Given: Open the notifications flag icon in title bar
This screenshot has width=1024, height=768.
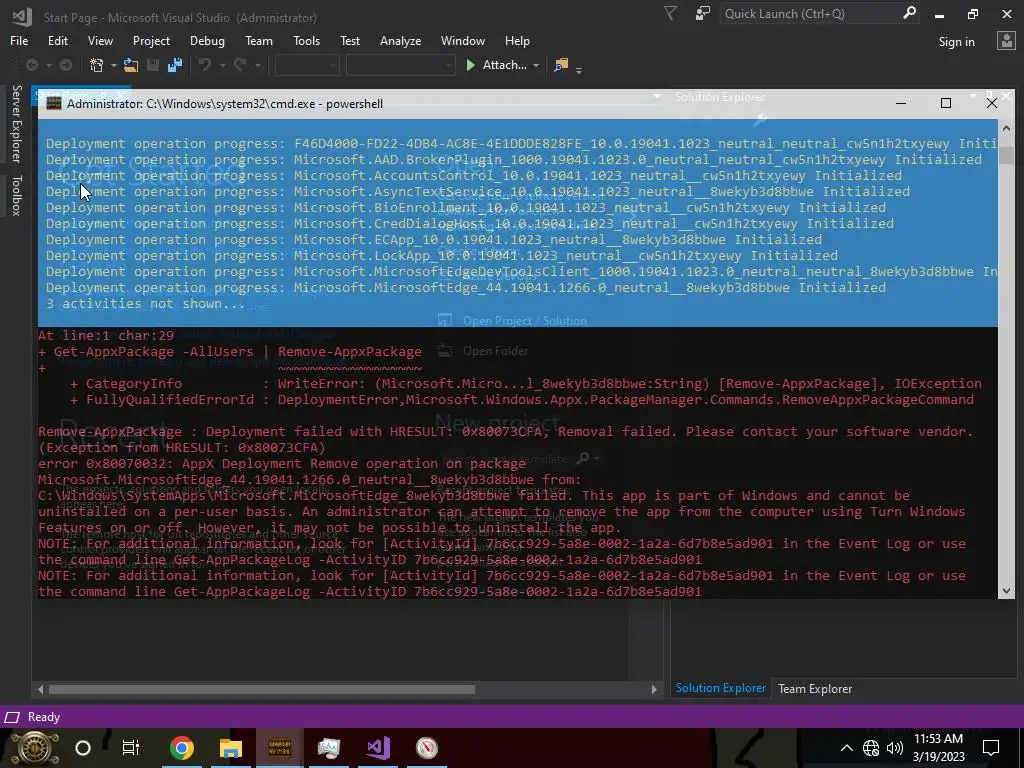Looking at the screenshot, I should pos(671,13).
